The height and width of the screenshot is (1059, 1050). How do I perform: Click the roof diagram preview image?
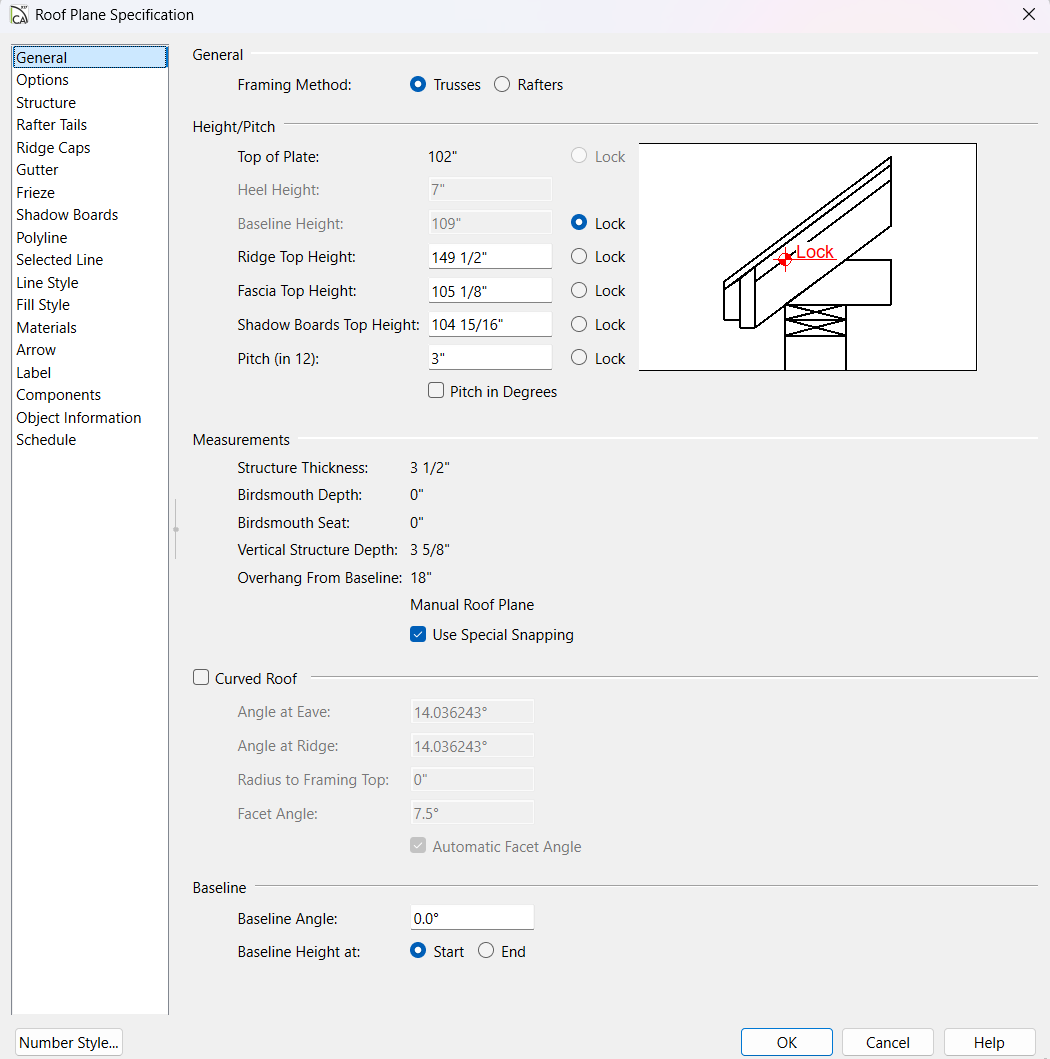click(x=807, y=257)
